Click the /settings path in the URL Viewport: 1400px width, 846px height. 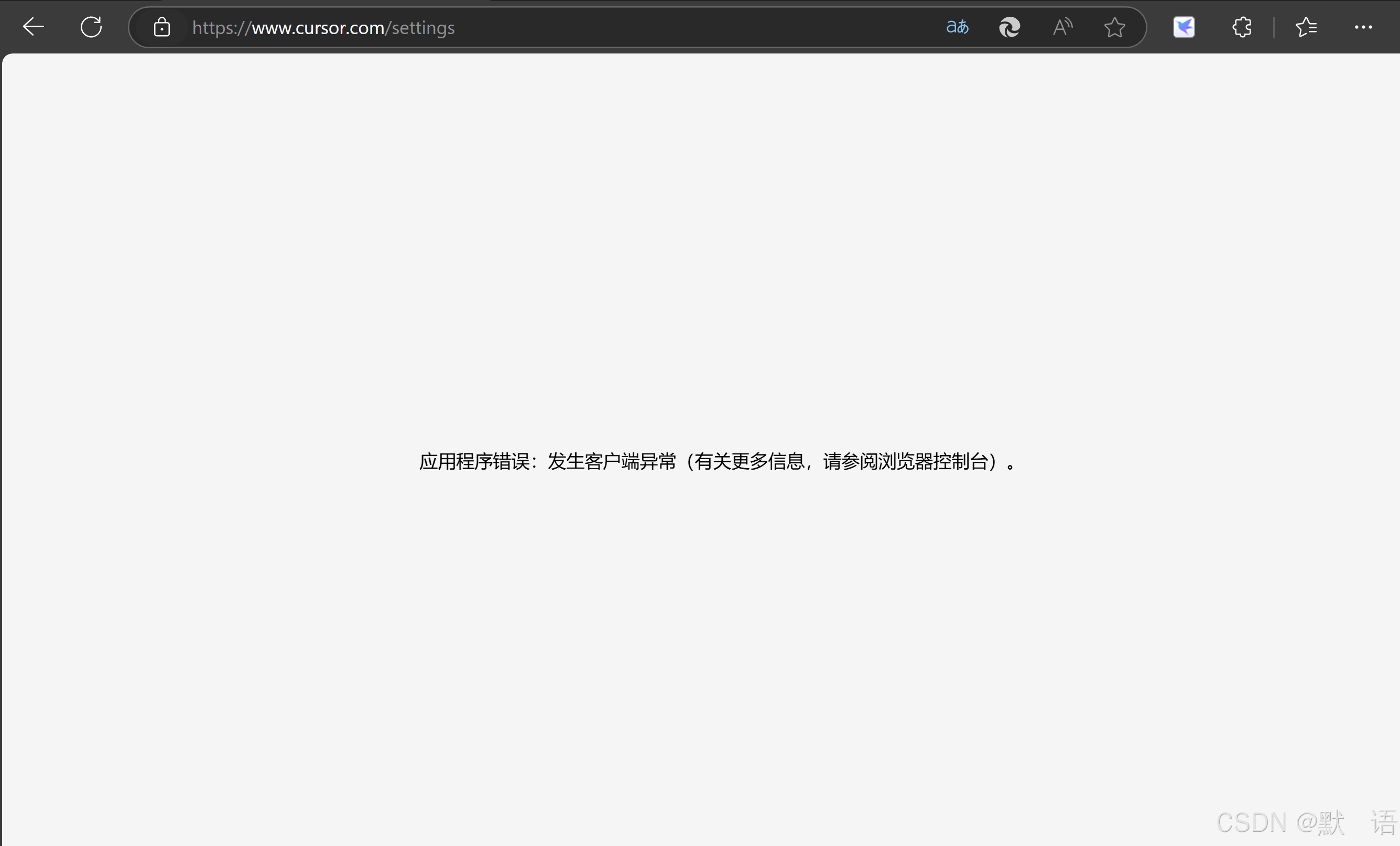point(421,28)
